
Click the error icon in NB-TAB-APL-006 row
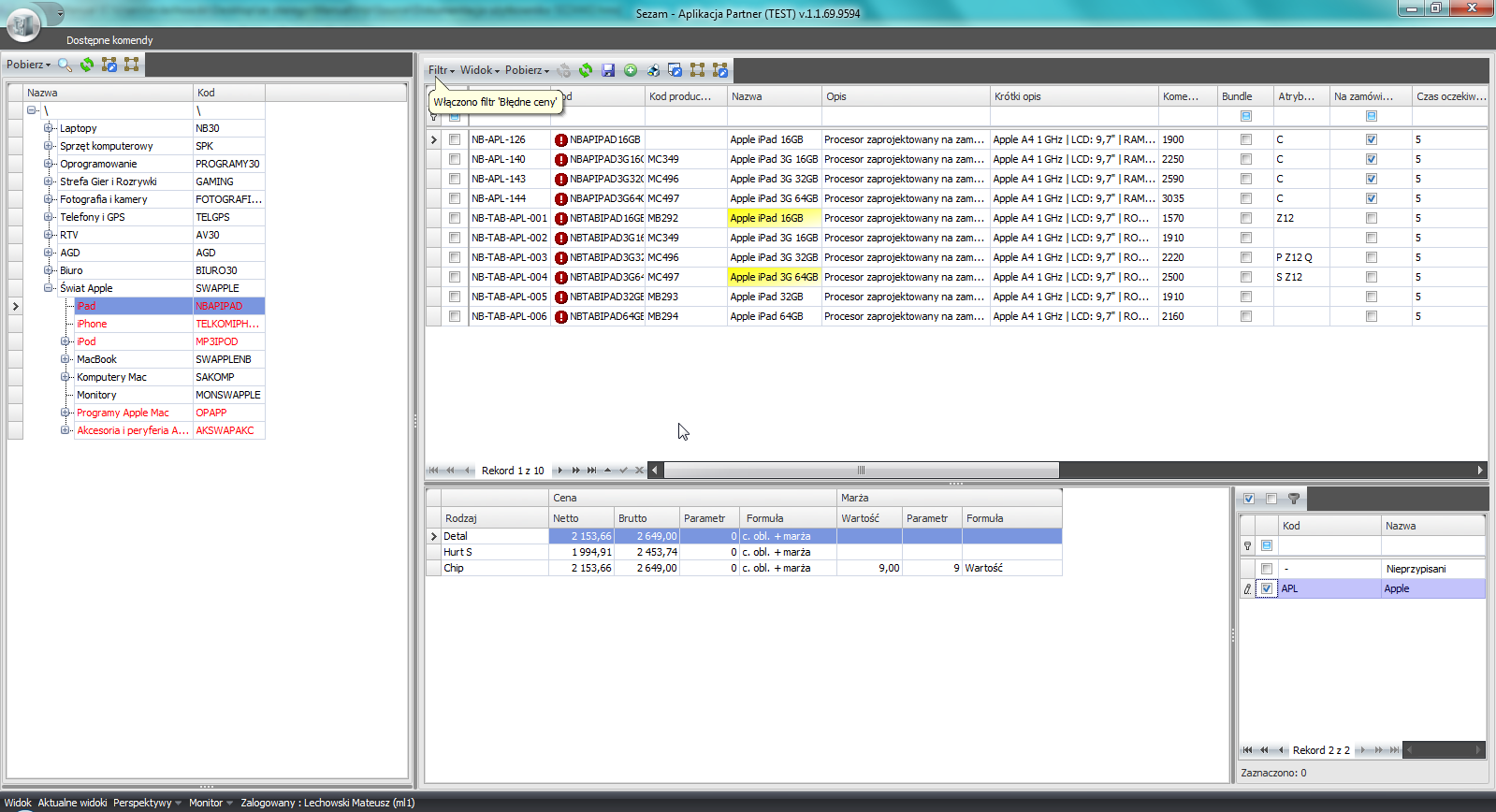tap(561, 317)
